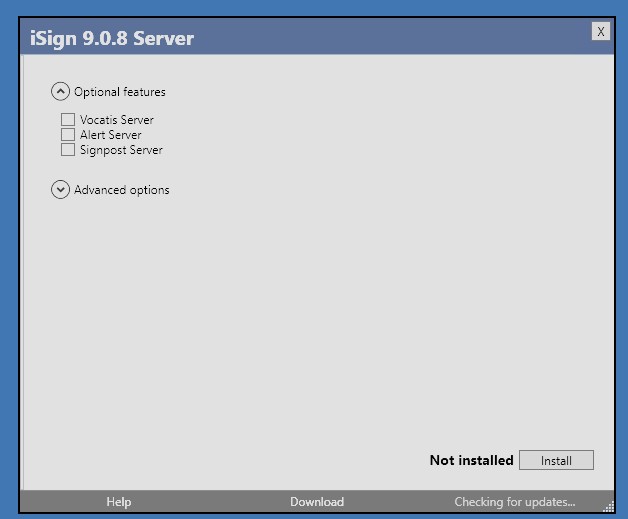Expand the Advanced options section
This screenshot has width=628, height=519.
tap(60, 189)
